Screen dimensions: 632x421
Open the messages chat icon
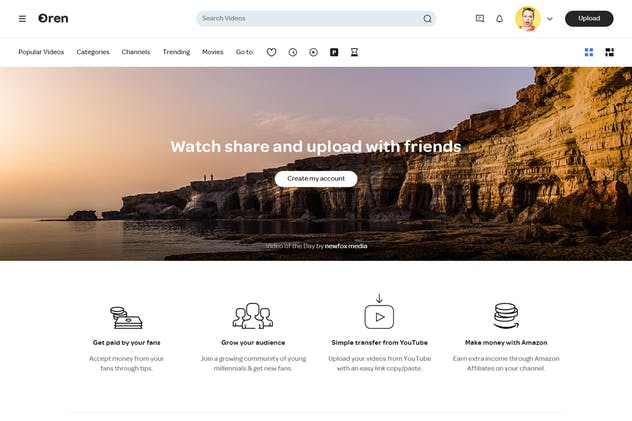coord(480,19)
